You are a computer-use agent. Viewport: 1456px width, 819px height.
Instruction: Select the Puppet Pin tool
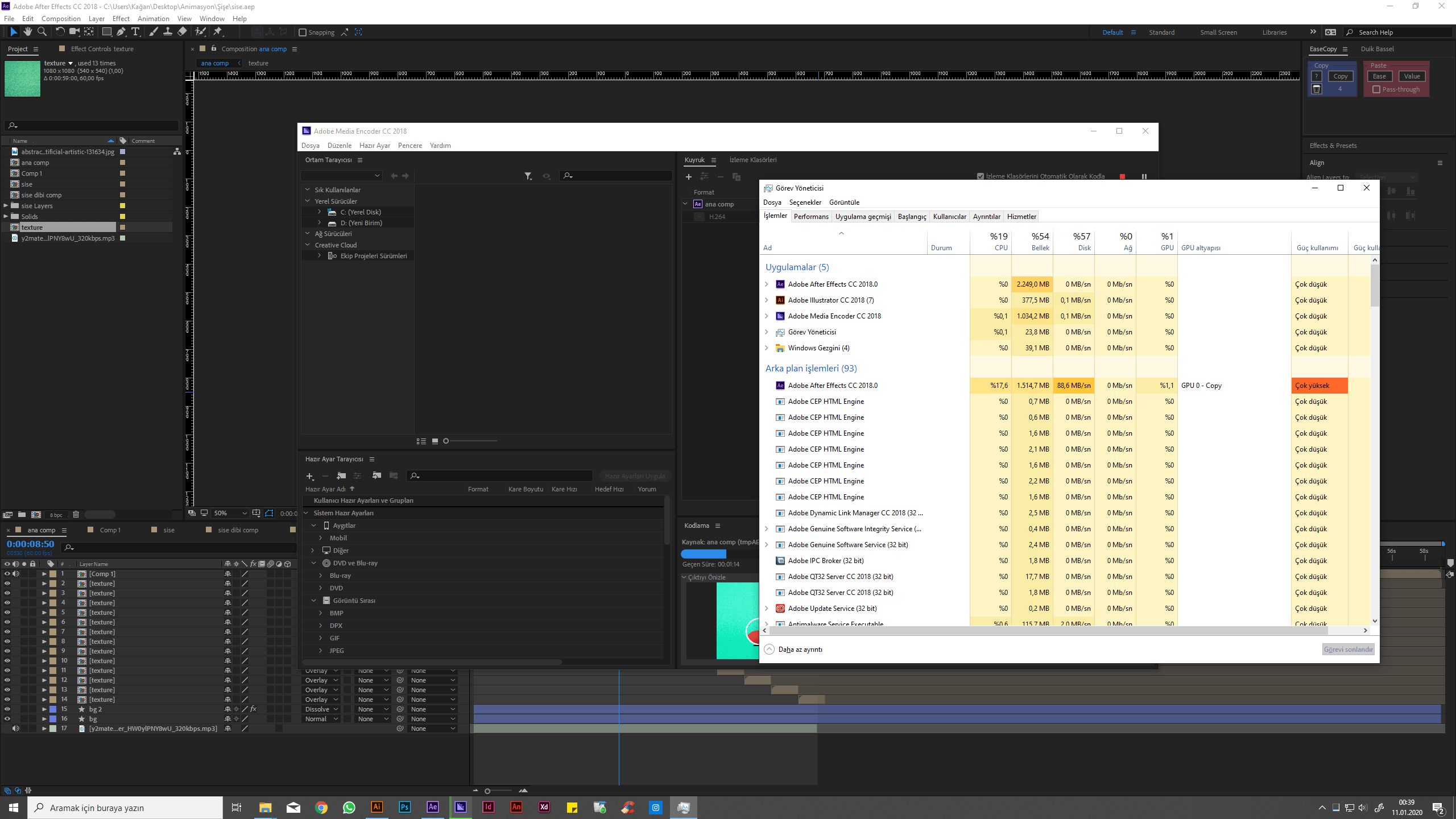(x=218, y=32)
